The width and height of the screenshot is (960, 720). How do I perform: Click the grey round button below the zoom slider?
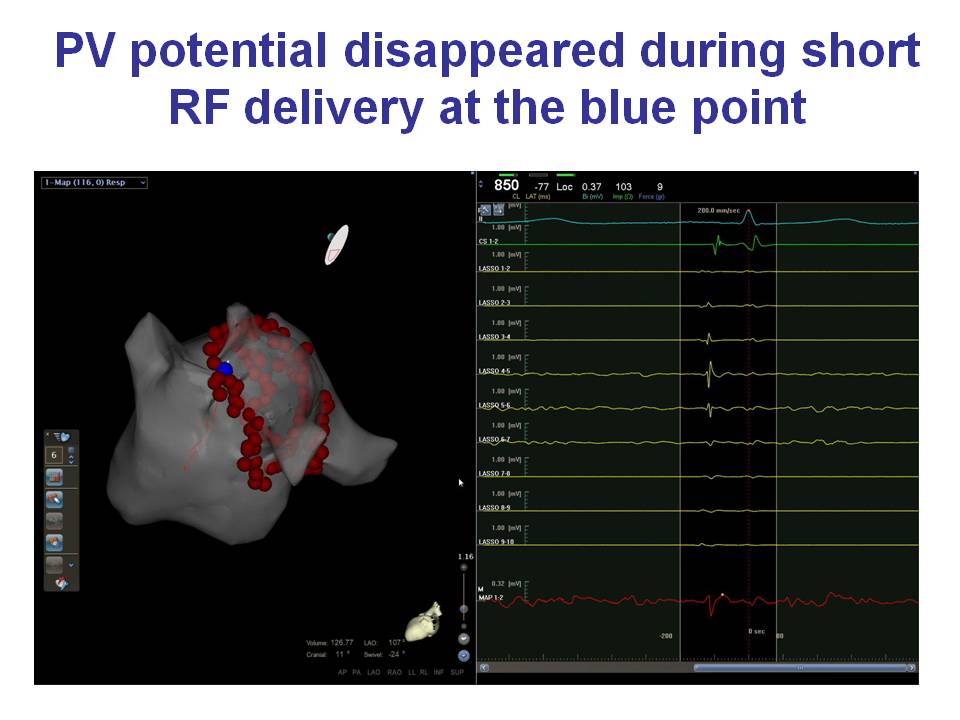pos(464,638)
